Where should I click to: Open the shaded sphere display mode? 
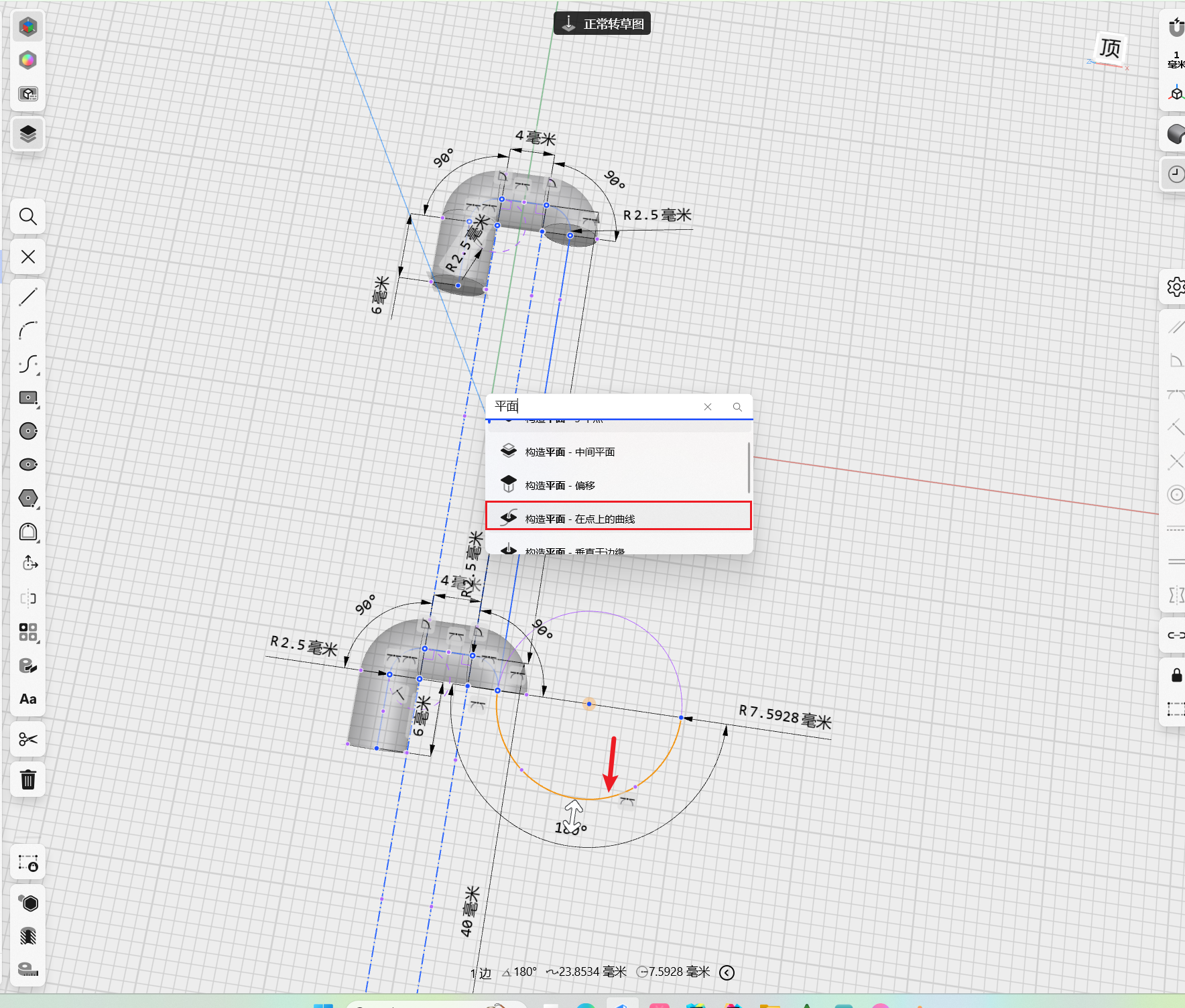(1176, 134)
